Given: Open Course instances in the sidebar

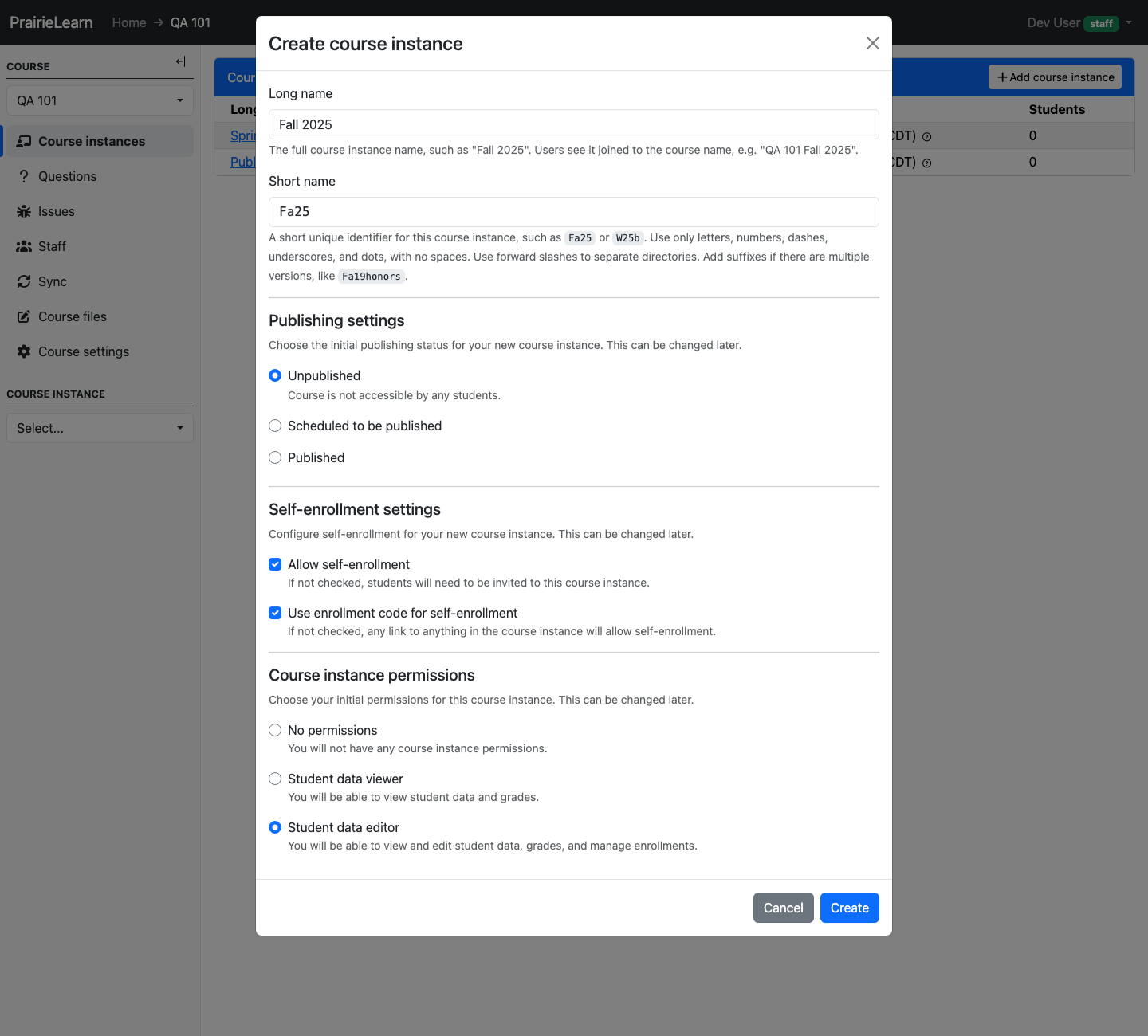Looking at the screenshot, I should click(99, 141).
